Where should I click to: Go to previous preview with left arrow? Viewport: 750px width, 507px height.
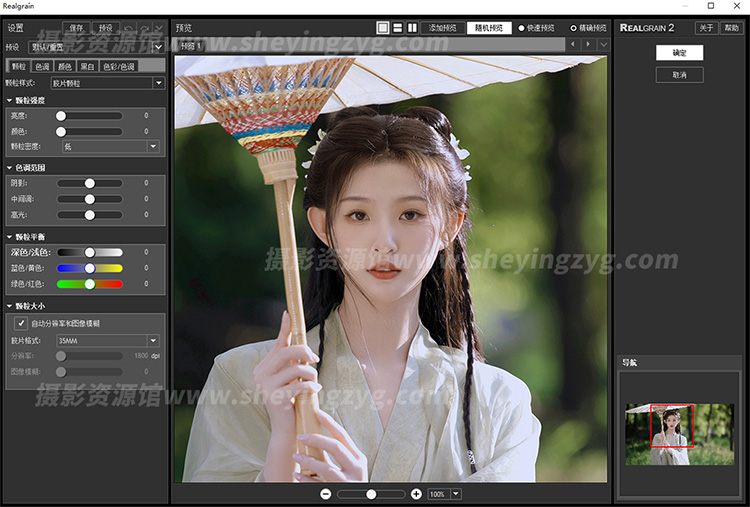click(573, 45)
